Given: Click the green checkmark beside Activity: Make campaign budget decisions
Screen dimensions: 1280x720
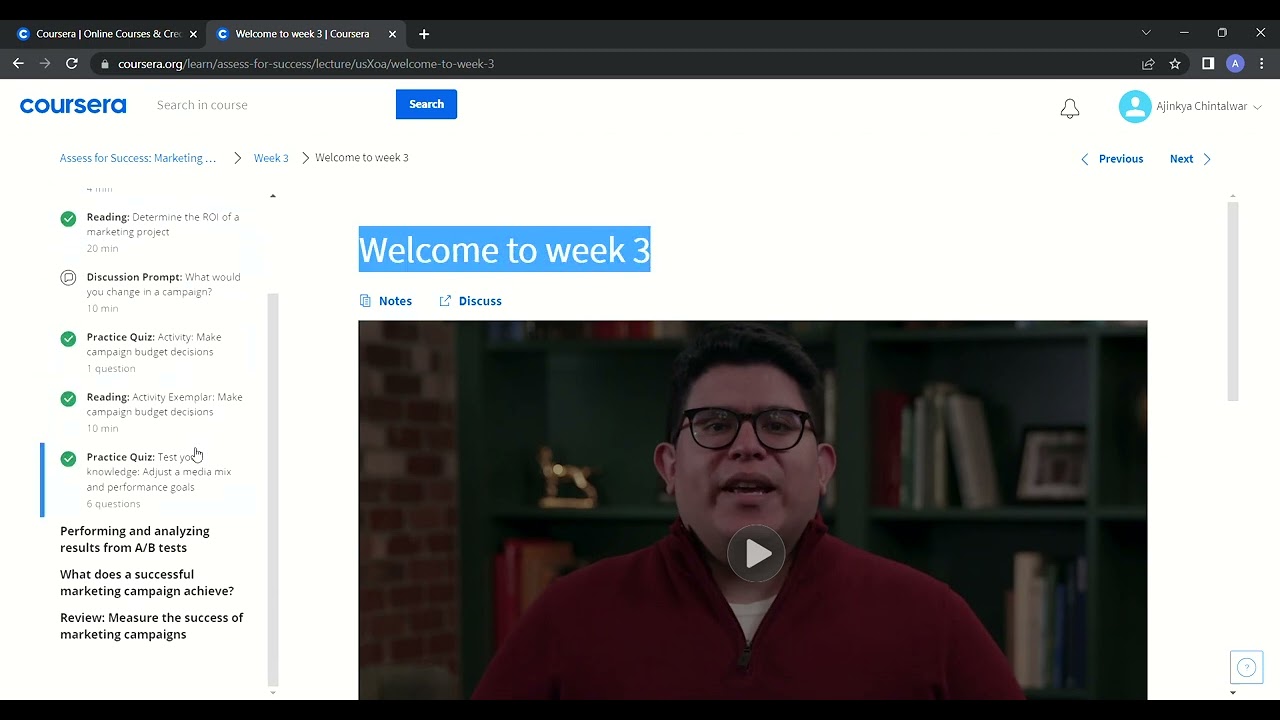Looking at the screenshot, I should coord(68,339).
